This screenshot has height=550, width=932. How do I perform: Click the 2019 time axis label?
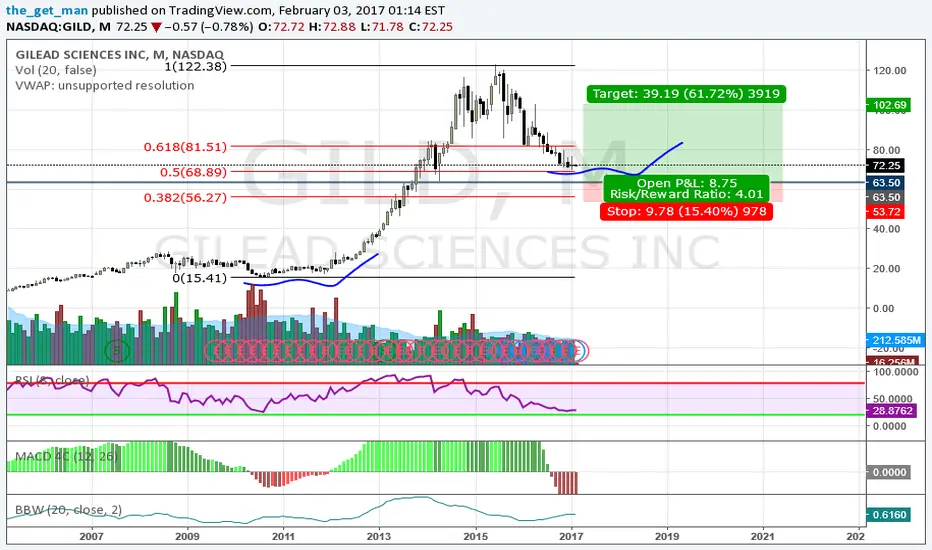[667, 536]
